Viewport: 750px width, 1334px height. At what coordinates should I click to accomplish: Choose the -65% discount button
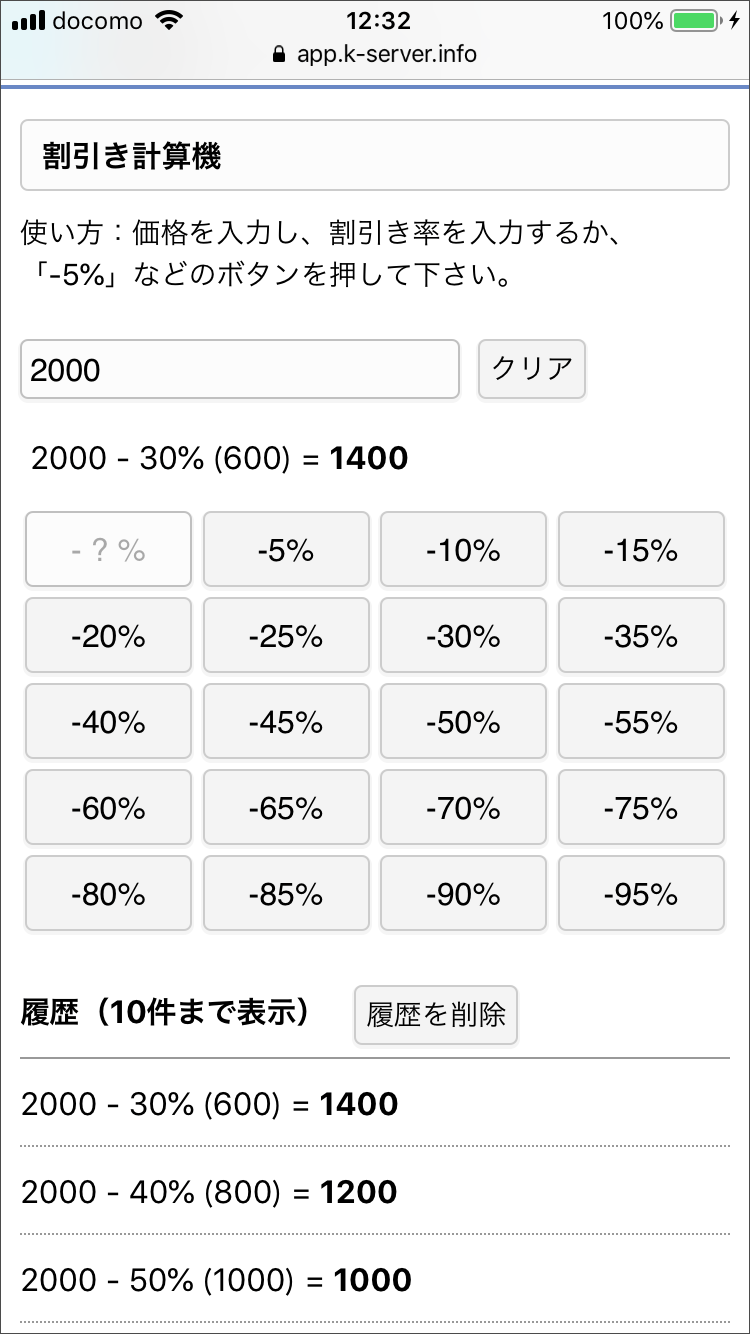(x=286, y=807)
